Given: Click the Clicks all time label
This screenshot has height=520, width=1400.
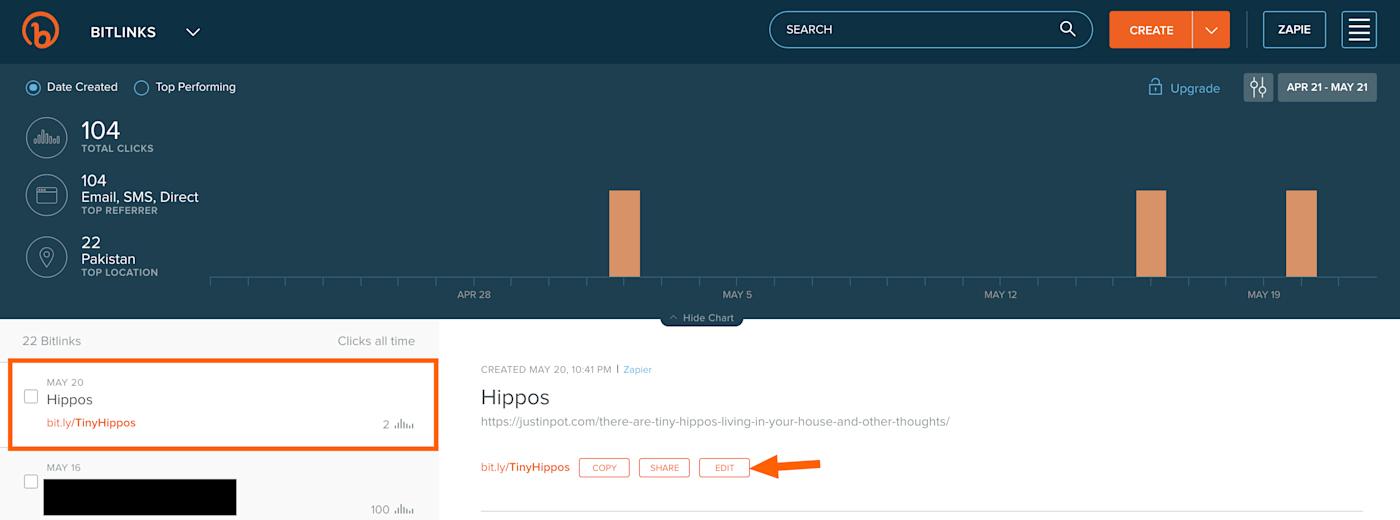Looking at the screenshot, I should tap(376, 341).
